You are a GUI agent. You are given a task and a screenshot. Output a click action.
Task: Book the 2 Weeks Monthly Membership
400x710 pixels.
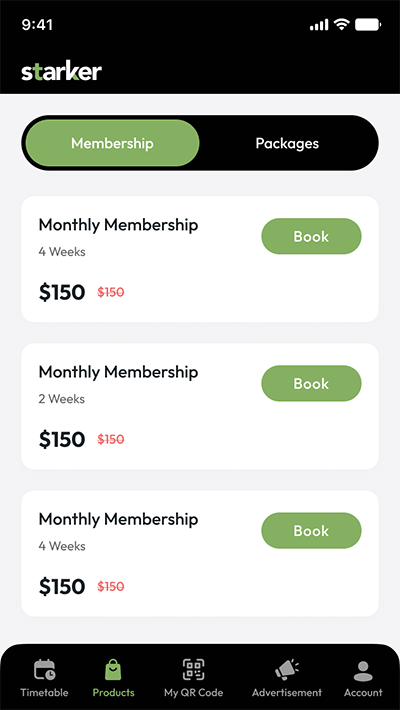[311, 384]
